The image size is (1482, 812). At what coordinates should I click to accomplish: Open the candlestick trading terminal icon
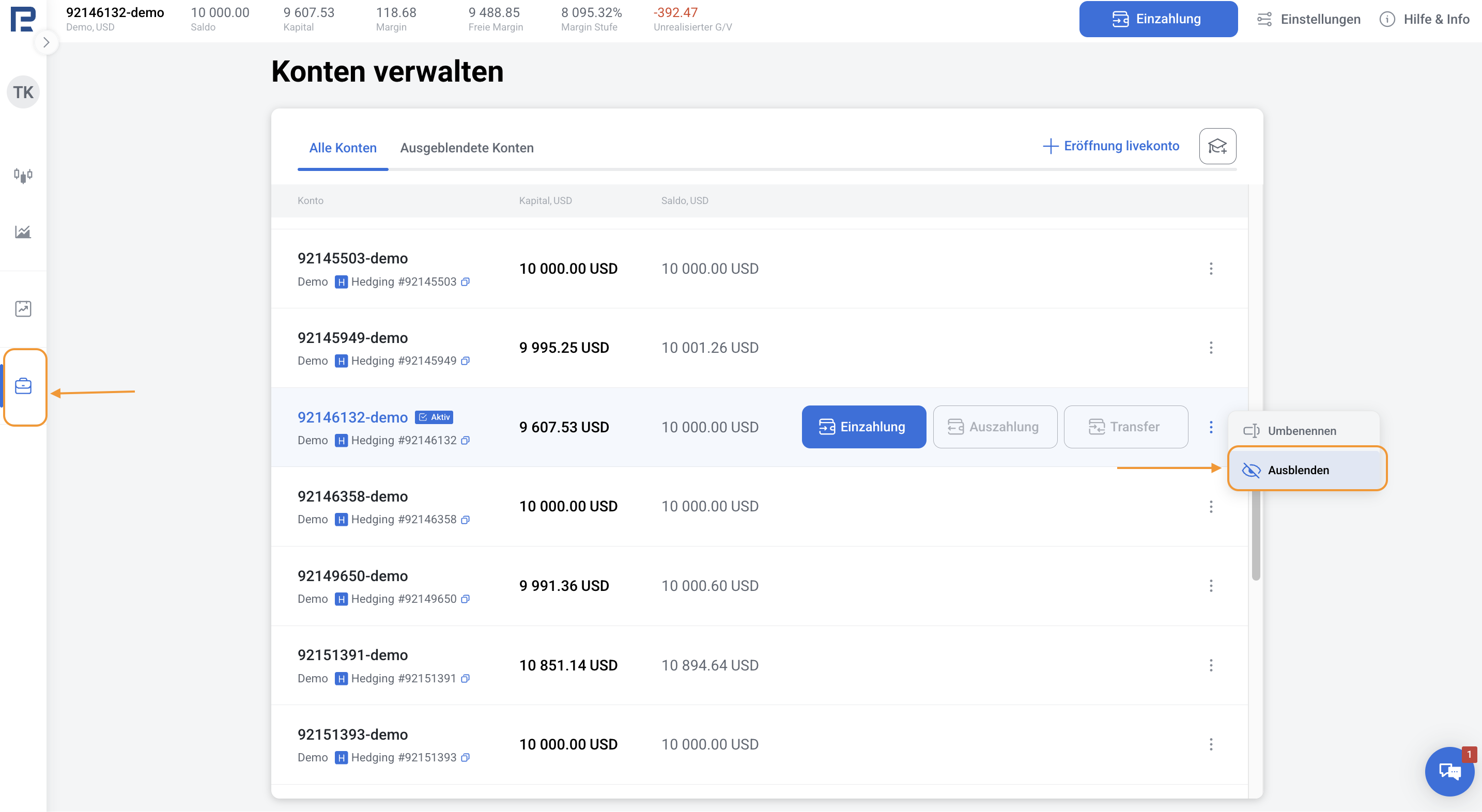point(23,175)
